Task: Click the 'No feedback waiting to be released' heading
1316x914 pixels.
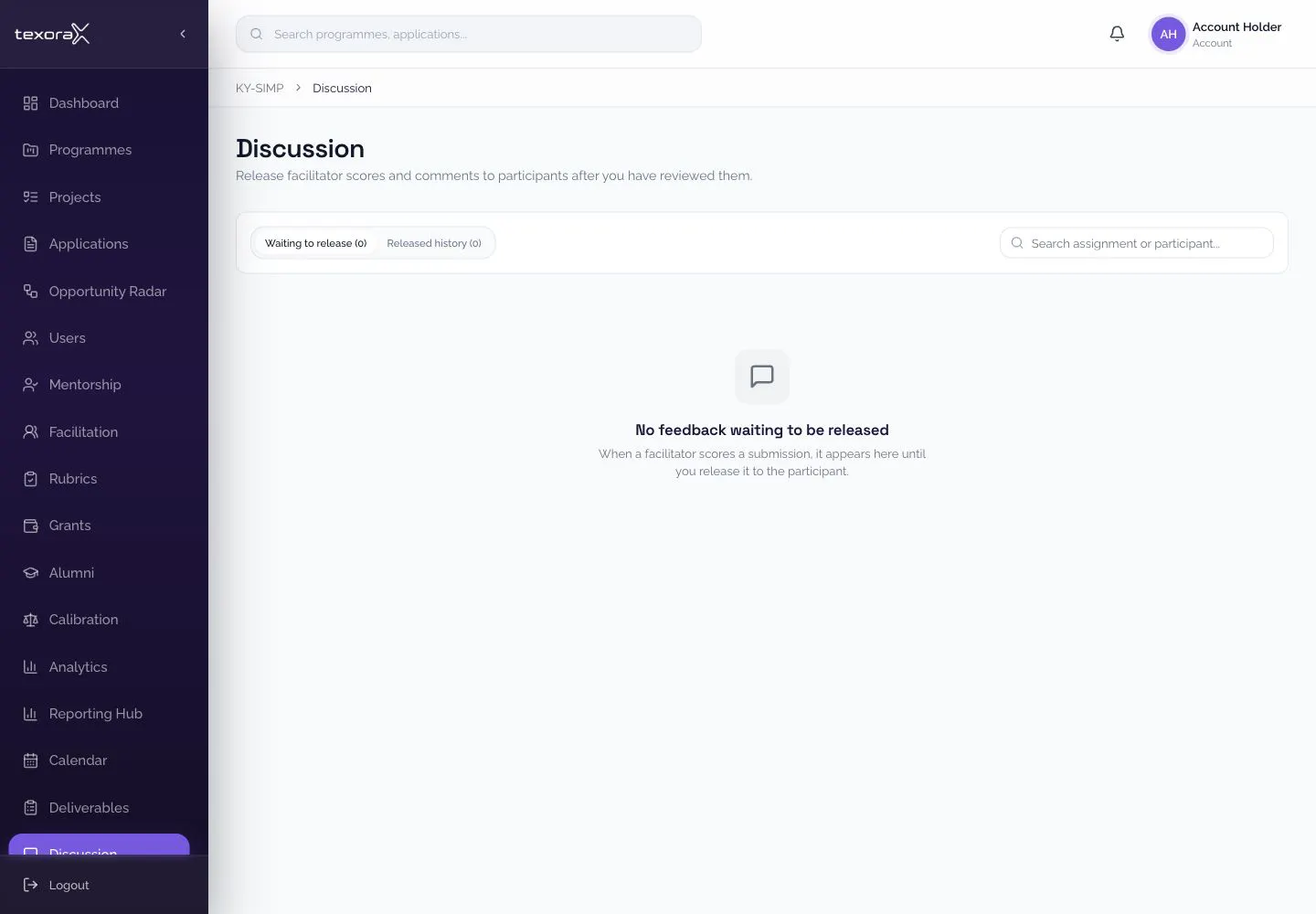Action: [x=762, y=430]
